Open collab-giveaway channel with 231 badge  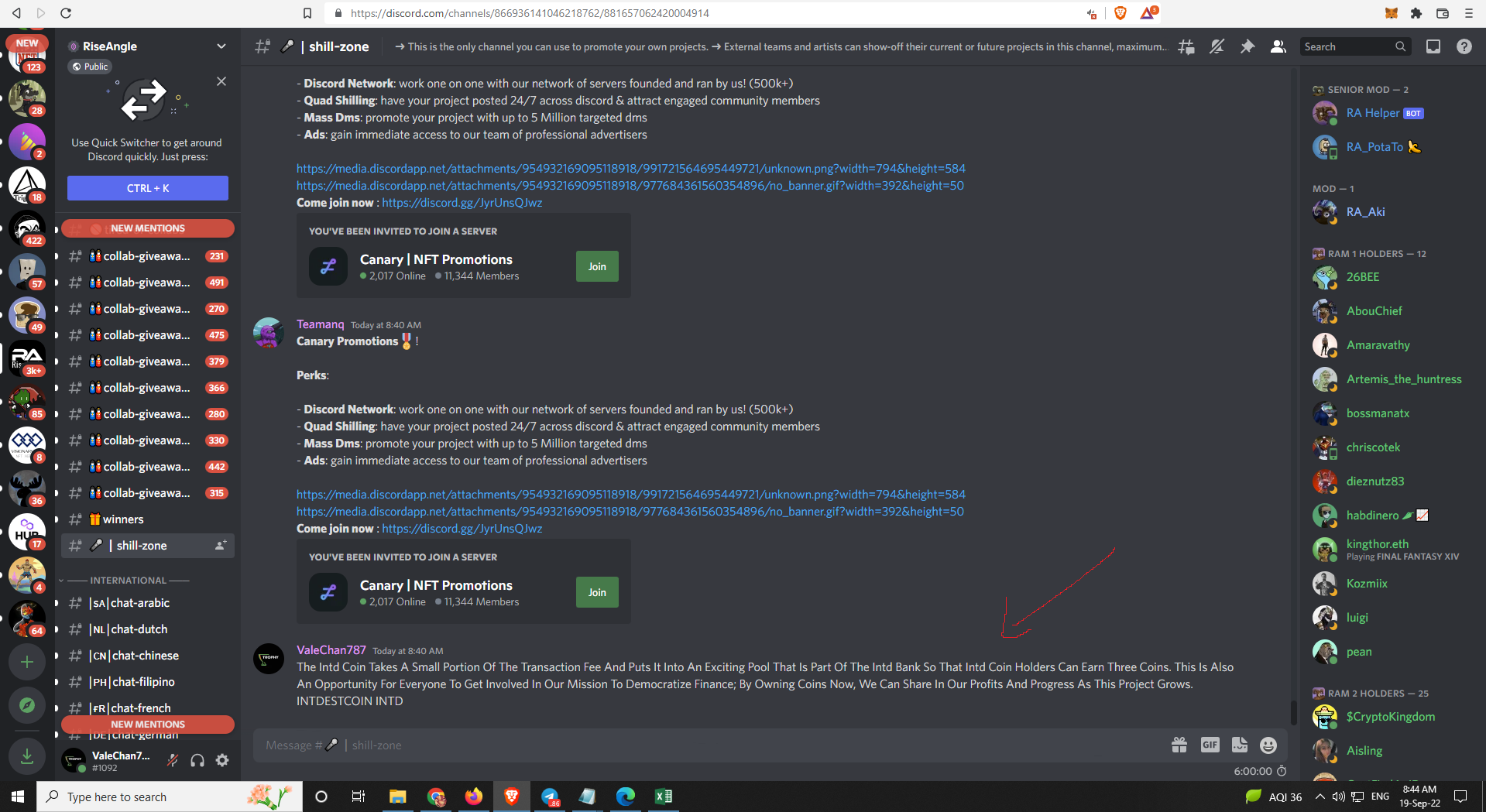pyautogui.click(x=148, y=256)
